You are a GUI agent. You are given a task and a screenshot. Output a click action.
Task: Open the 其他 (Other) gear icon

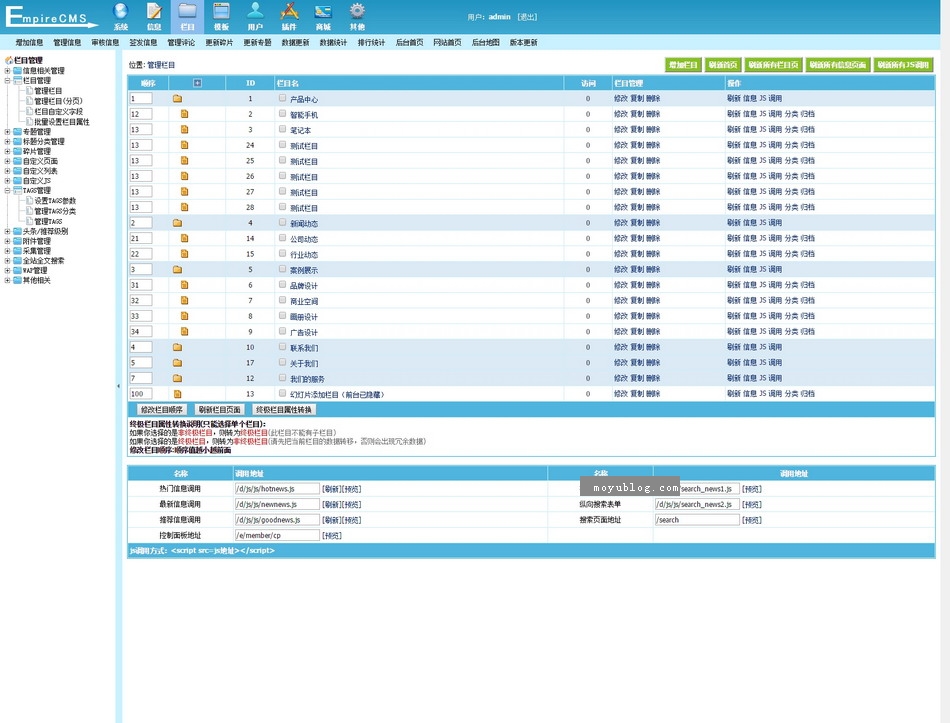pos(357,16)
